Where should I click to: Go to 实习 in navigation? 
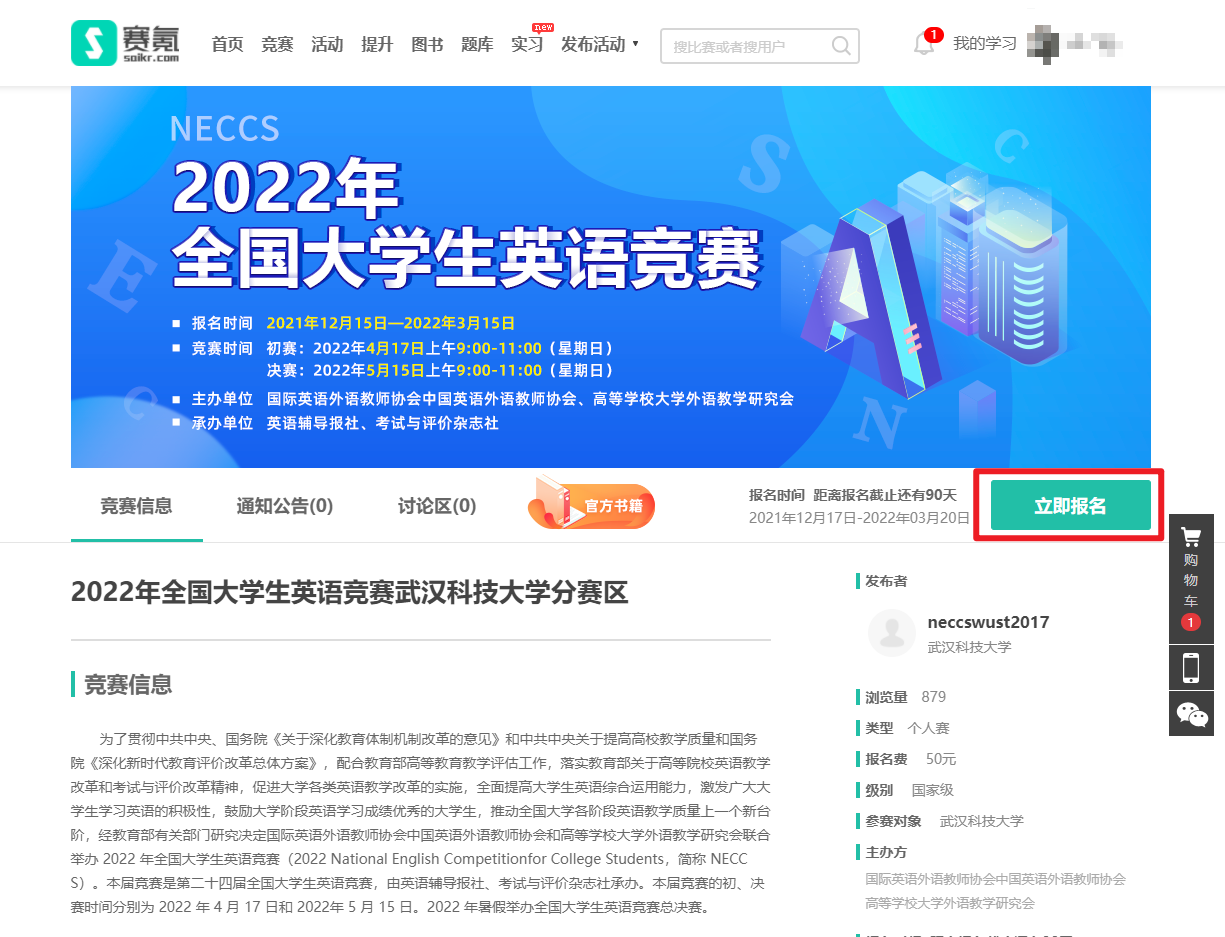pos(527,44)
